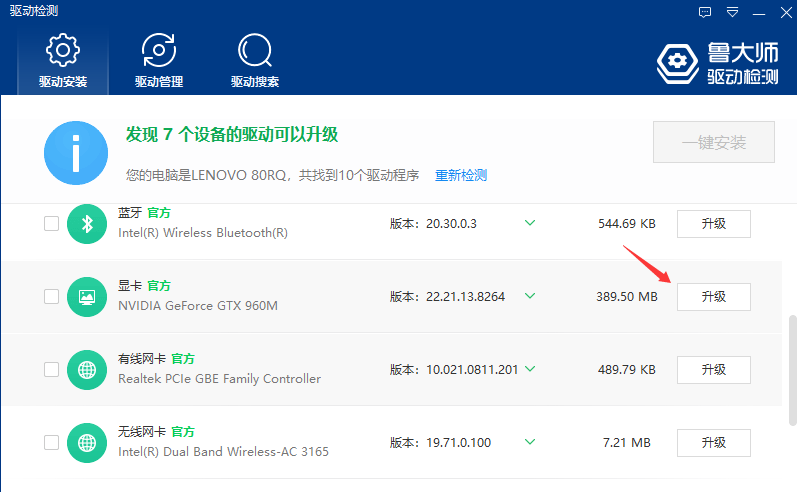Click the 无线网卡 globe icon
This screenshot has height=492, width=797.
point(87,443)
